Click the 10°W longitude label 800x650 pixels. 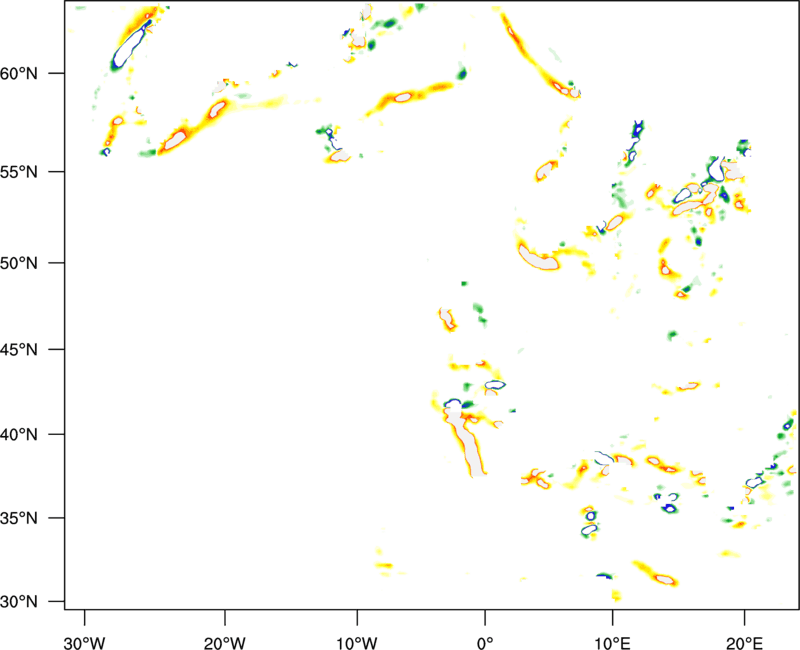(357, 643)
